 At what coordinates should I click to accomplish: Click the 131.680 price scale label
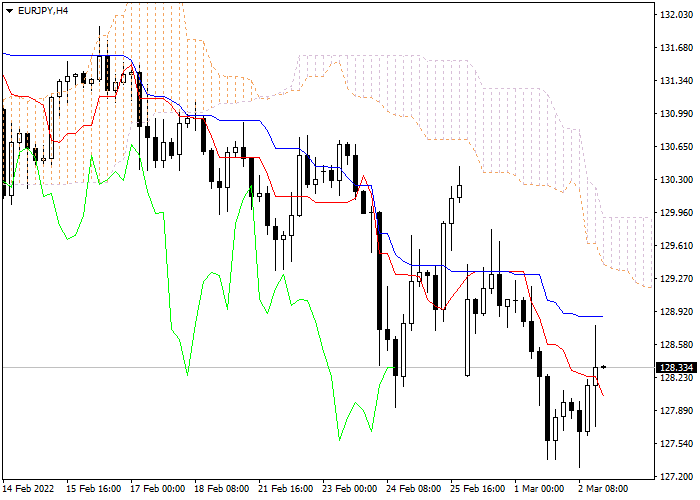click(676, 48)
